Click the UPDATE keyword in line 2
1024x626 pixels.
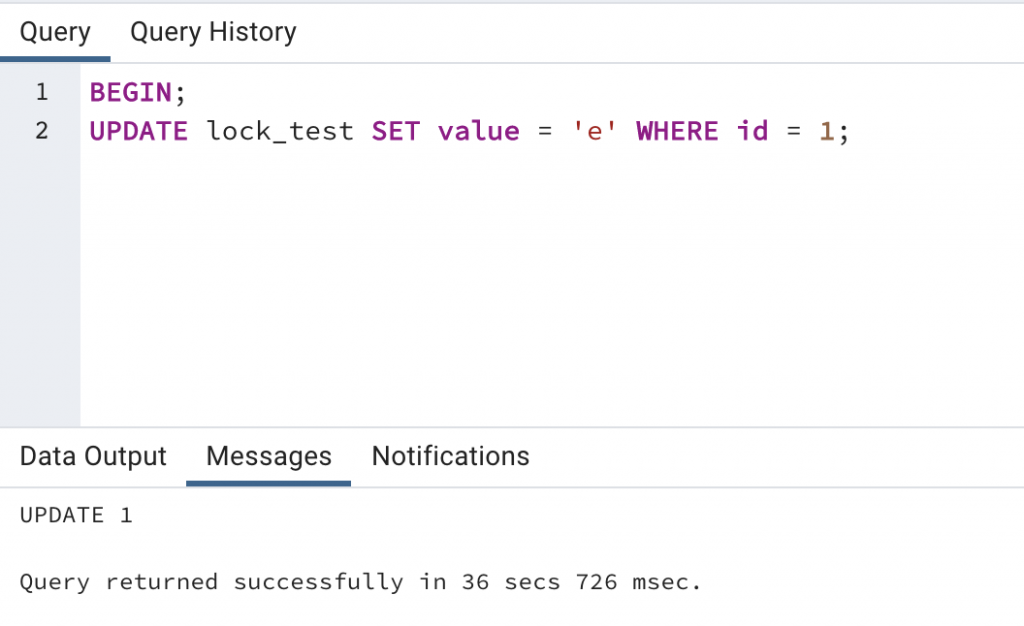click(x=138, y=131)
